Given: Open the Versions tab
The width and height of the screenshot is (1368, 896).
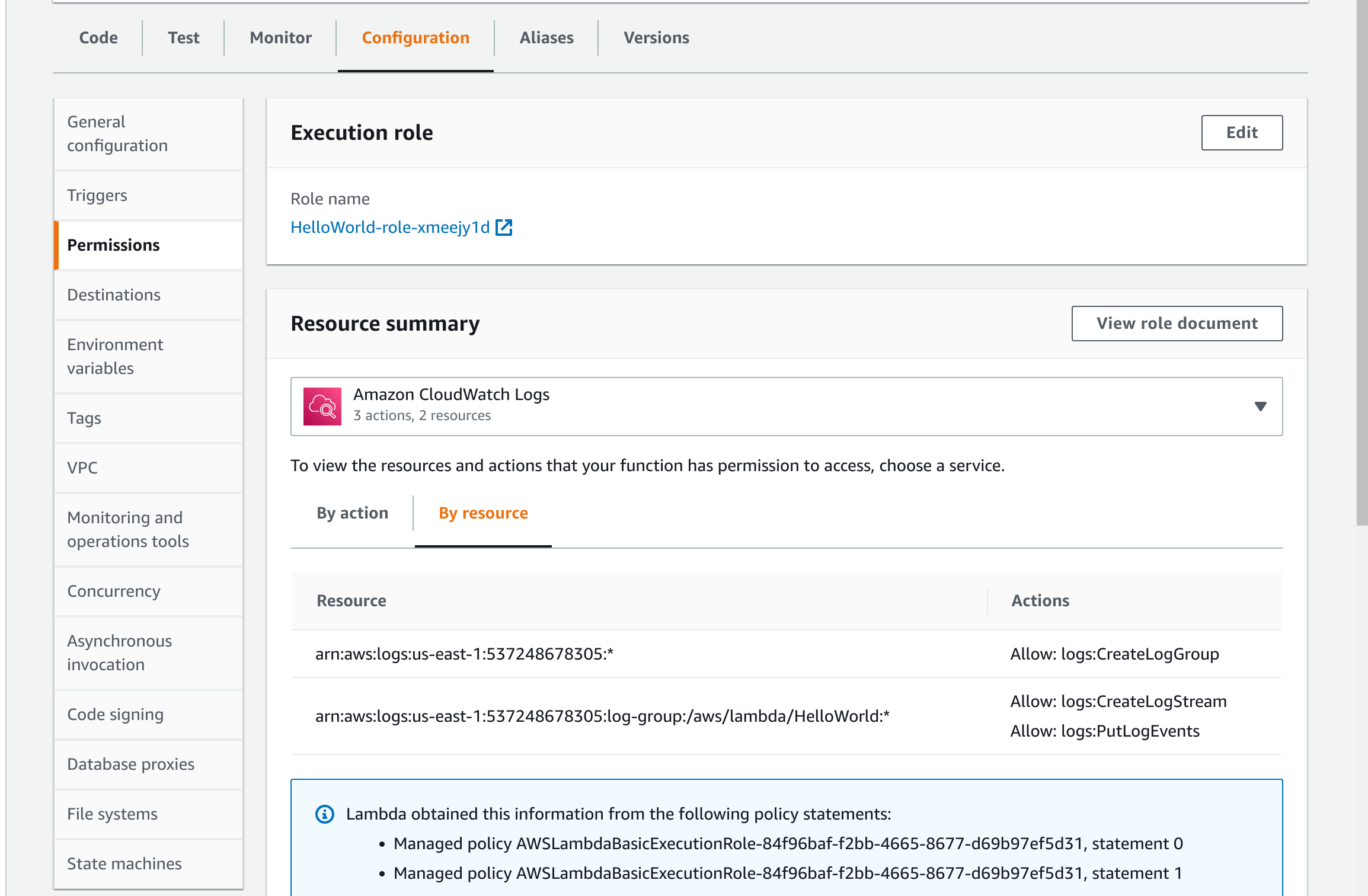Looking at the screenshot, I should point(656,38).
